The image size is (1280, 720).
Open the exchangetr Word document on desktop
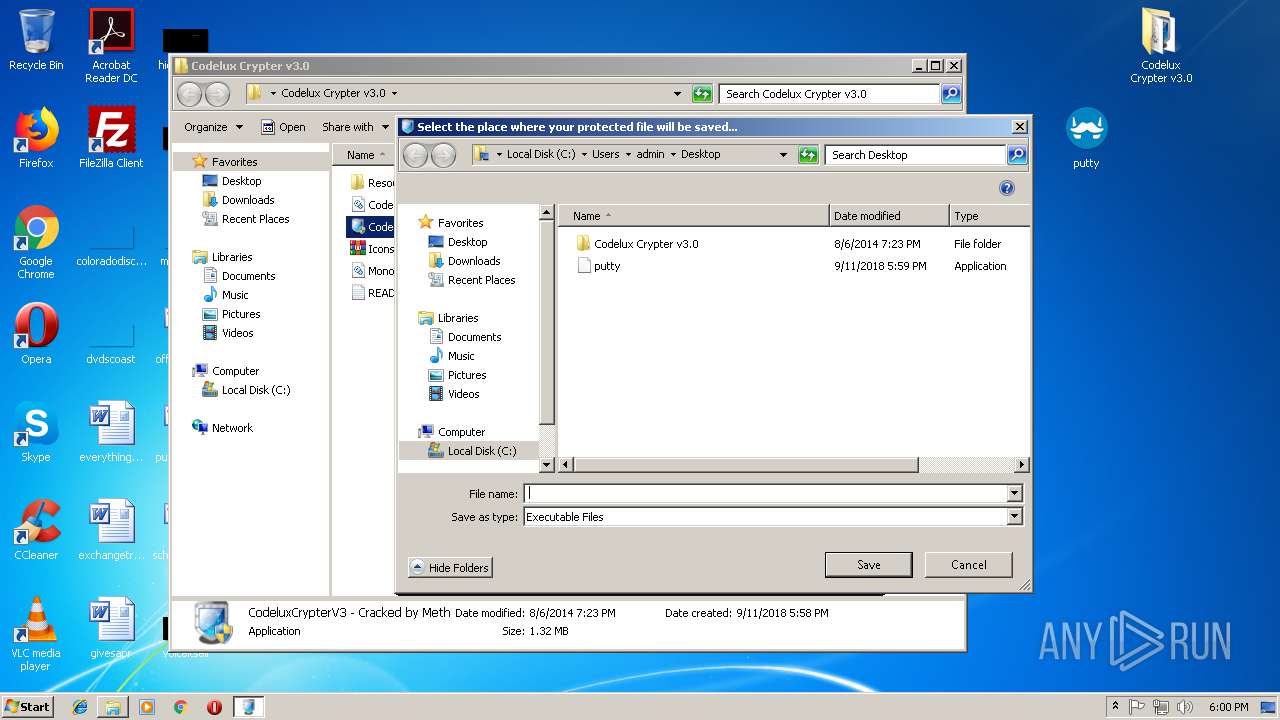[x=111, y=530]
